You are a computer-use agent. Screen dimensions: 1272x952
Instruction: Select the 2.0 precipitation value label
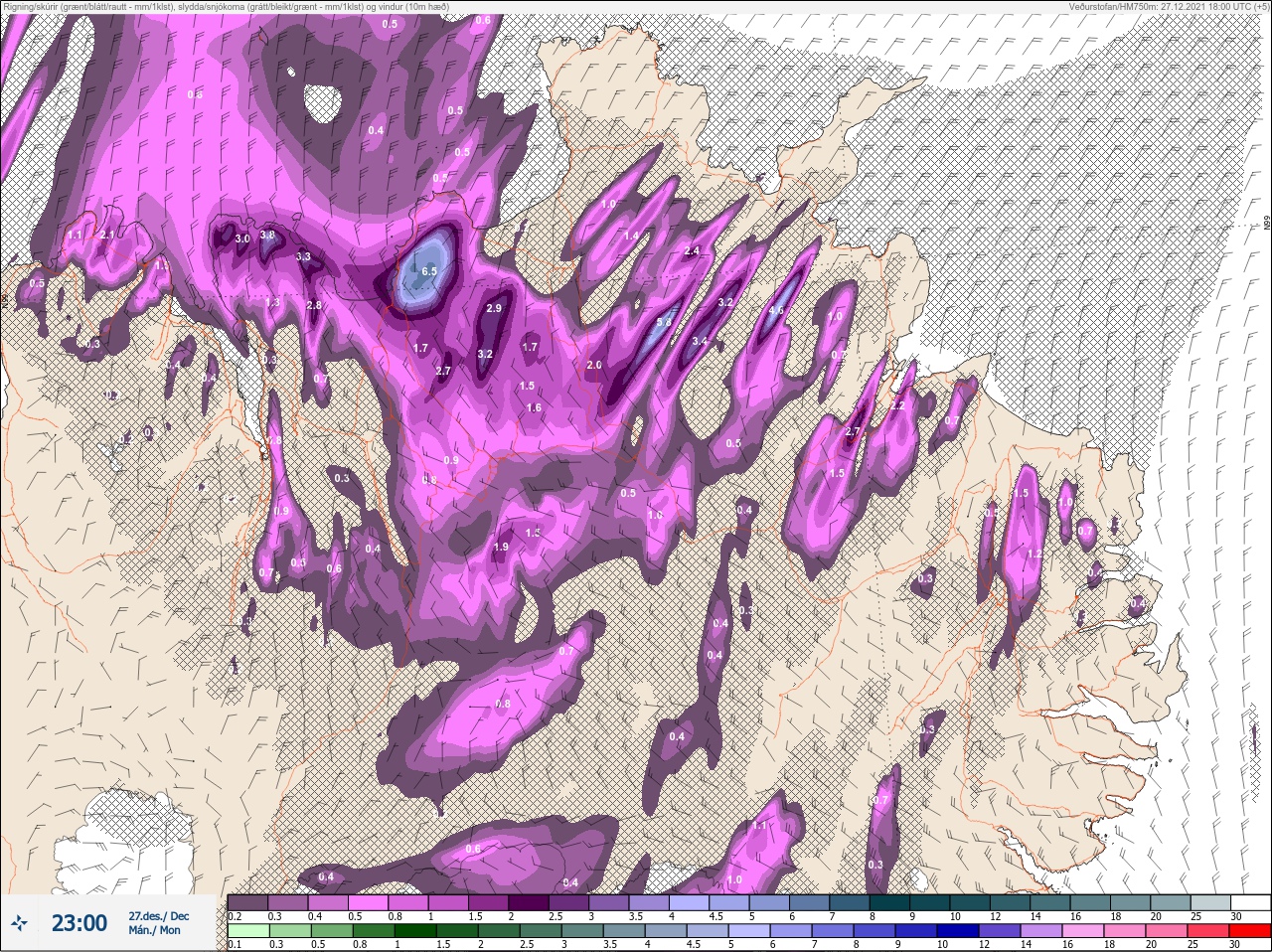point(595,366)
